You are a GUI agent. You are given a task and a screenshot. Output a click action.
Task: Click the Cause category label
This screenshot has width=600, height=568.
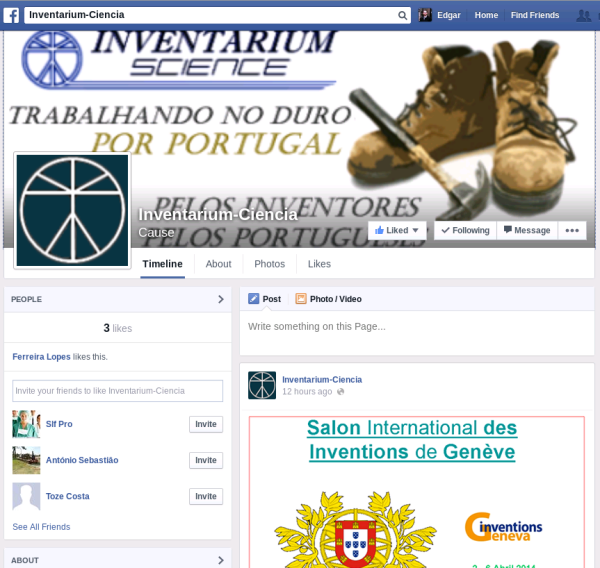(156, 233)
